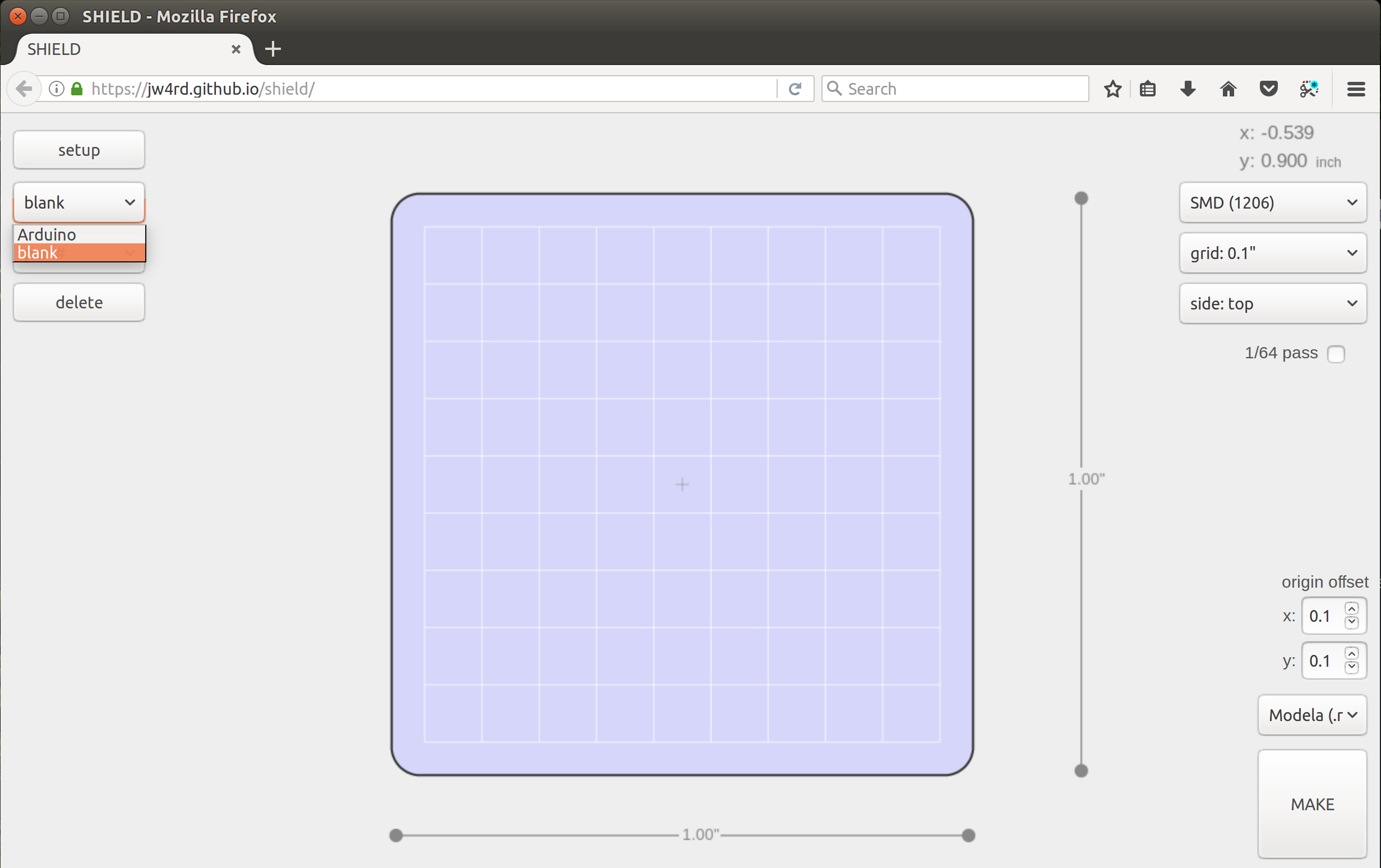1381x868 pixels.
Task: Increment the origin offset x value
Action: coord(1352,609)
